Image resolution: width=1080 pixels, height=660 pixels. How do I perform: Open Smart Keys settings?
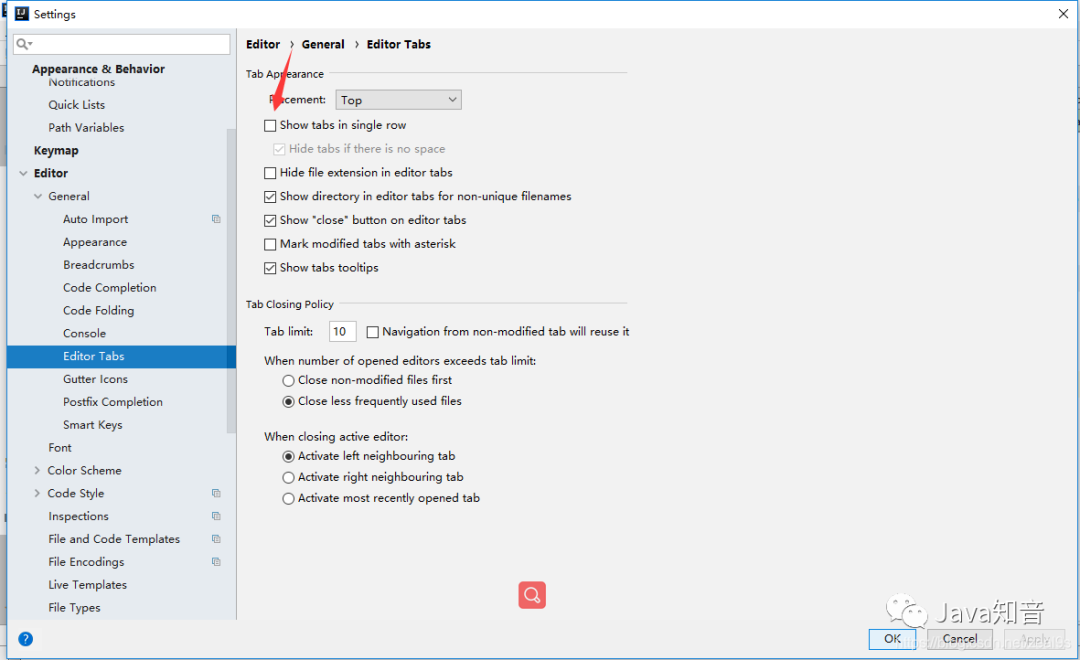[92, 424]
